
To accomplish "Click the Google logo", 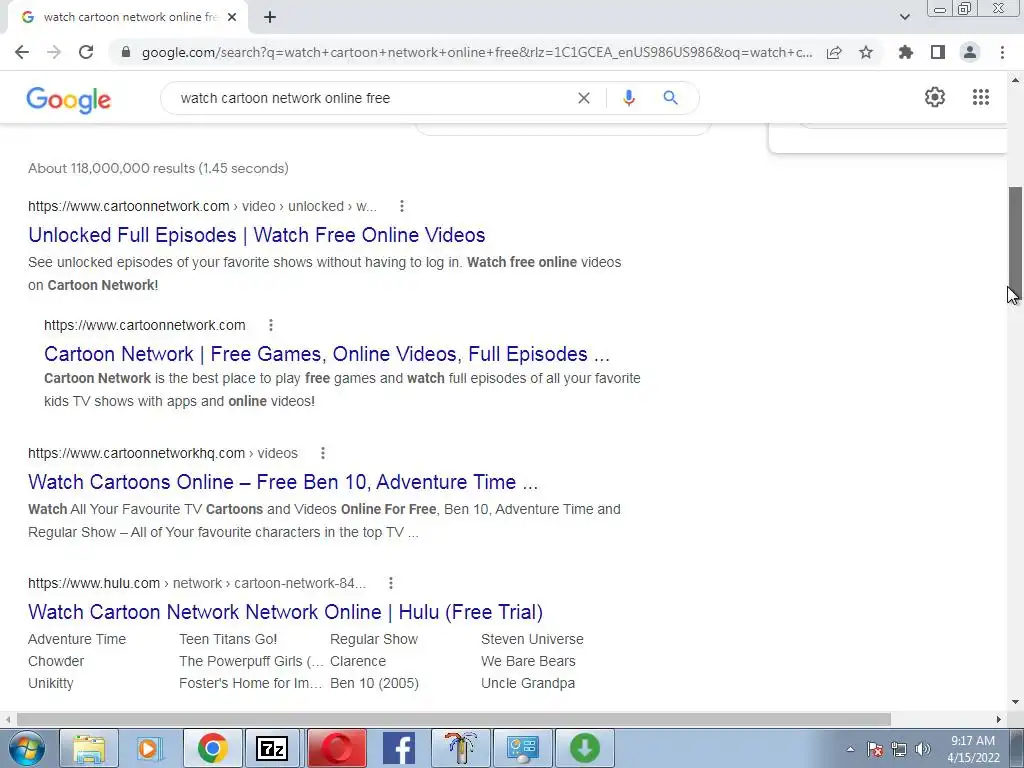I will click(x=69, y=99).
